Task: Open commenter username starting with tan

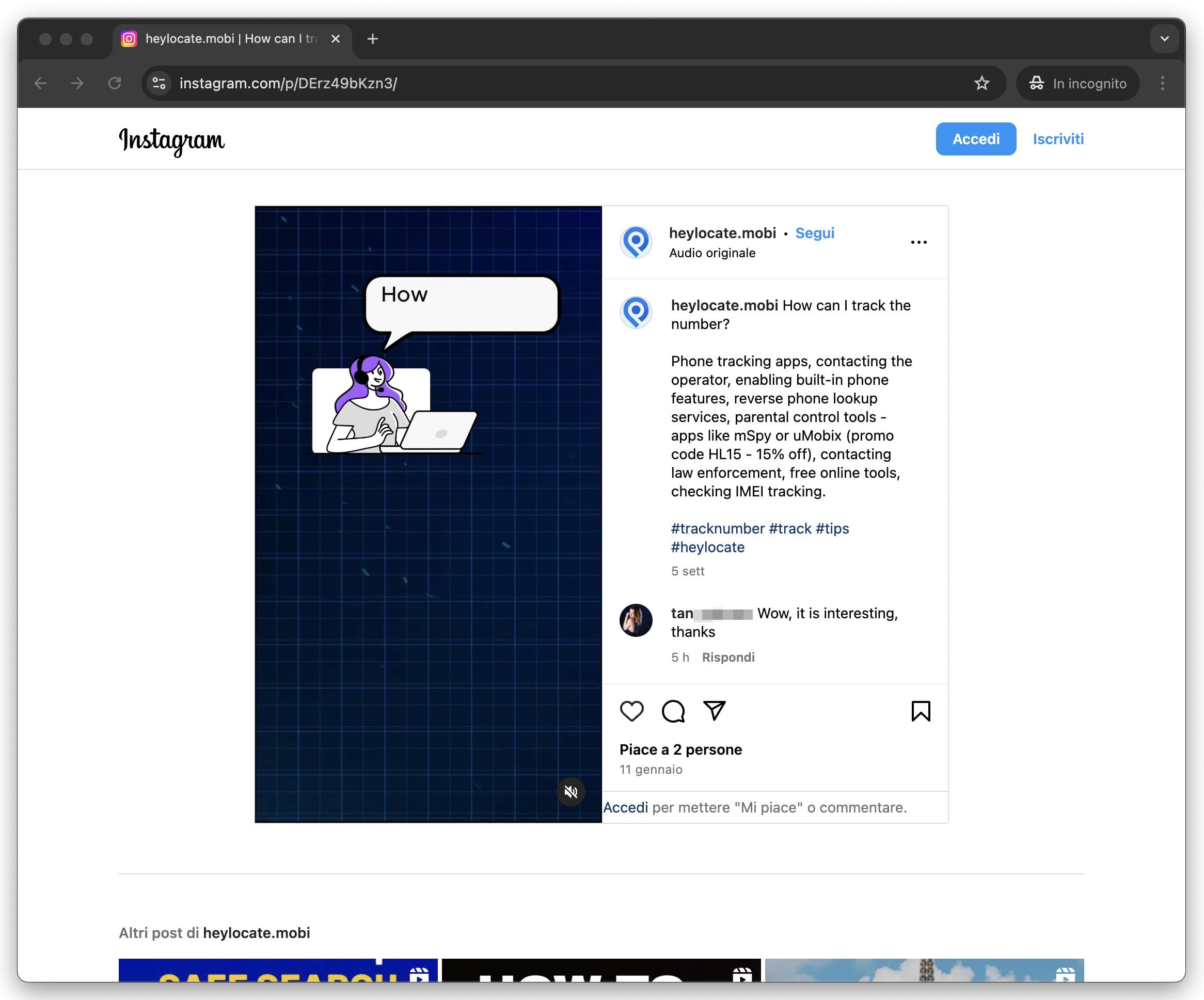Action: coord(711,613)
